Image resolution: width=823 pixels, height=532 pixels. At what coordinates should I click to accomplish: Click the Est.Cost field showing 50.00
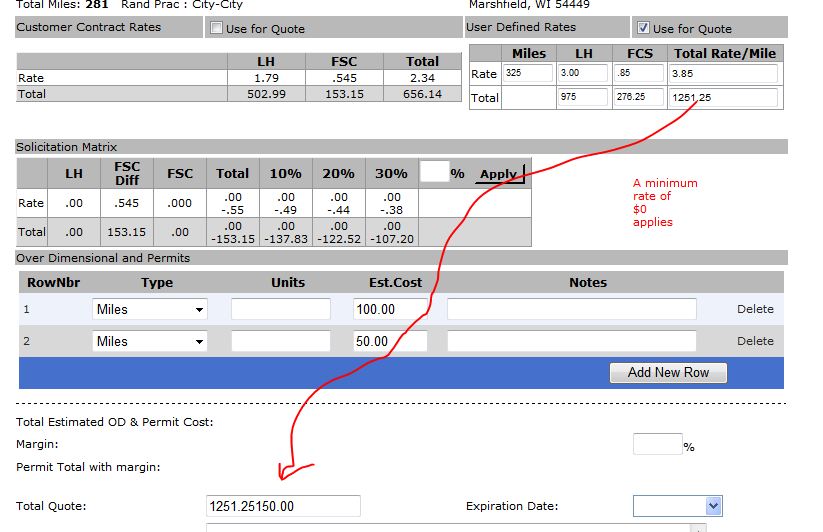tap(390, 341)
